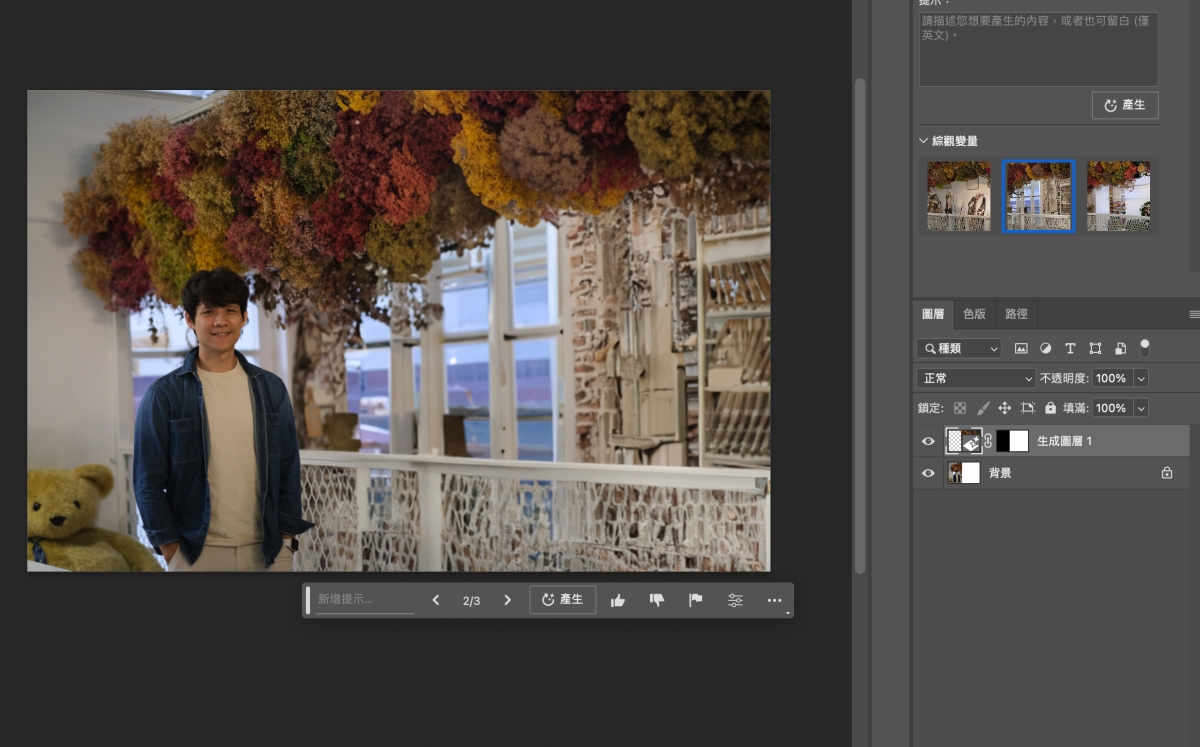
Task: Open the 不透明度 opacity dropdown arrow
Action: click(x=1141, y=379)
